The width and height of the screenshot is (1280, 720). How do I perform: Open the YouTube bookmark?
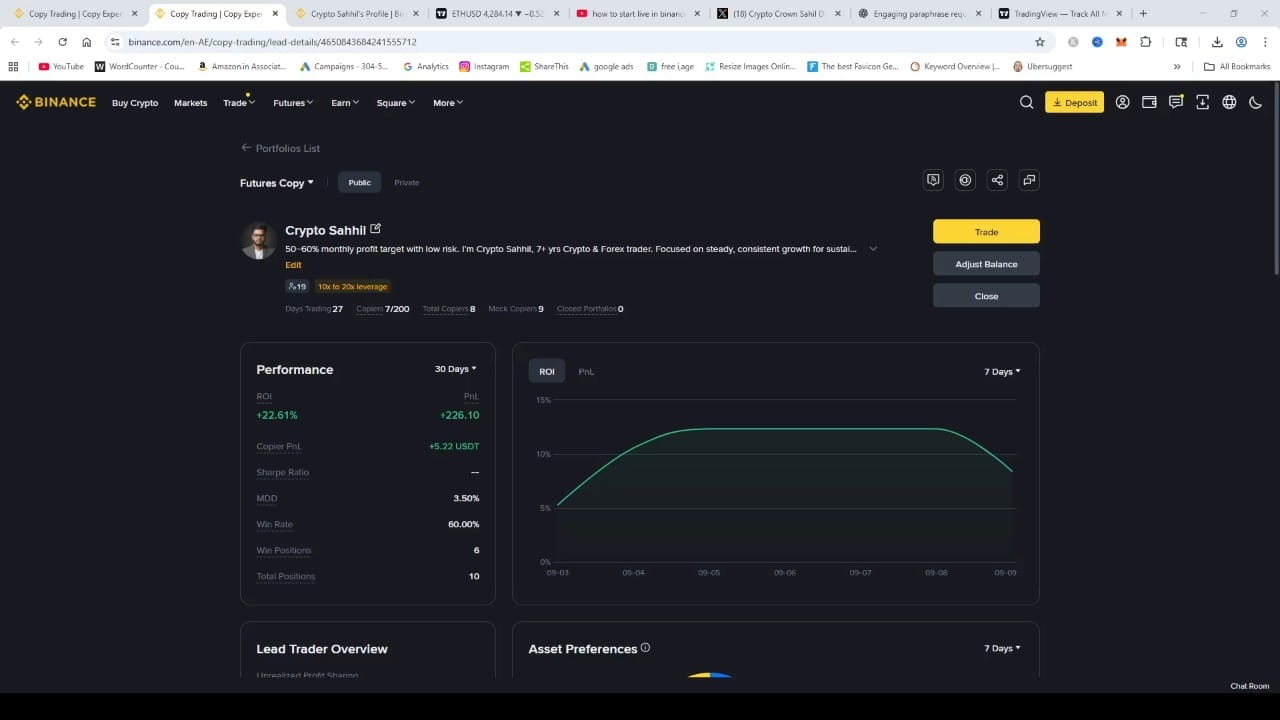(x=61, y=66)
